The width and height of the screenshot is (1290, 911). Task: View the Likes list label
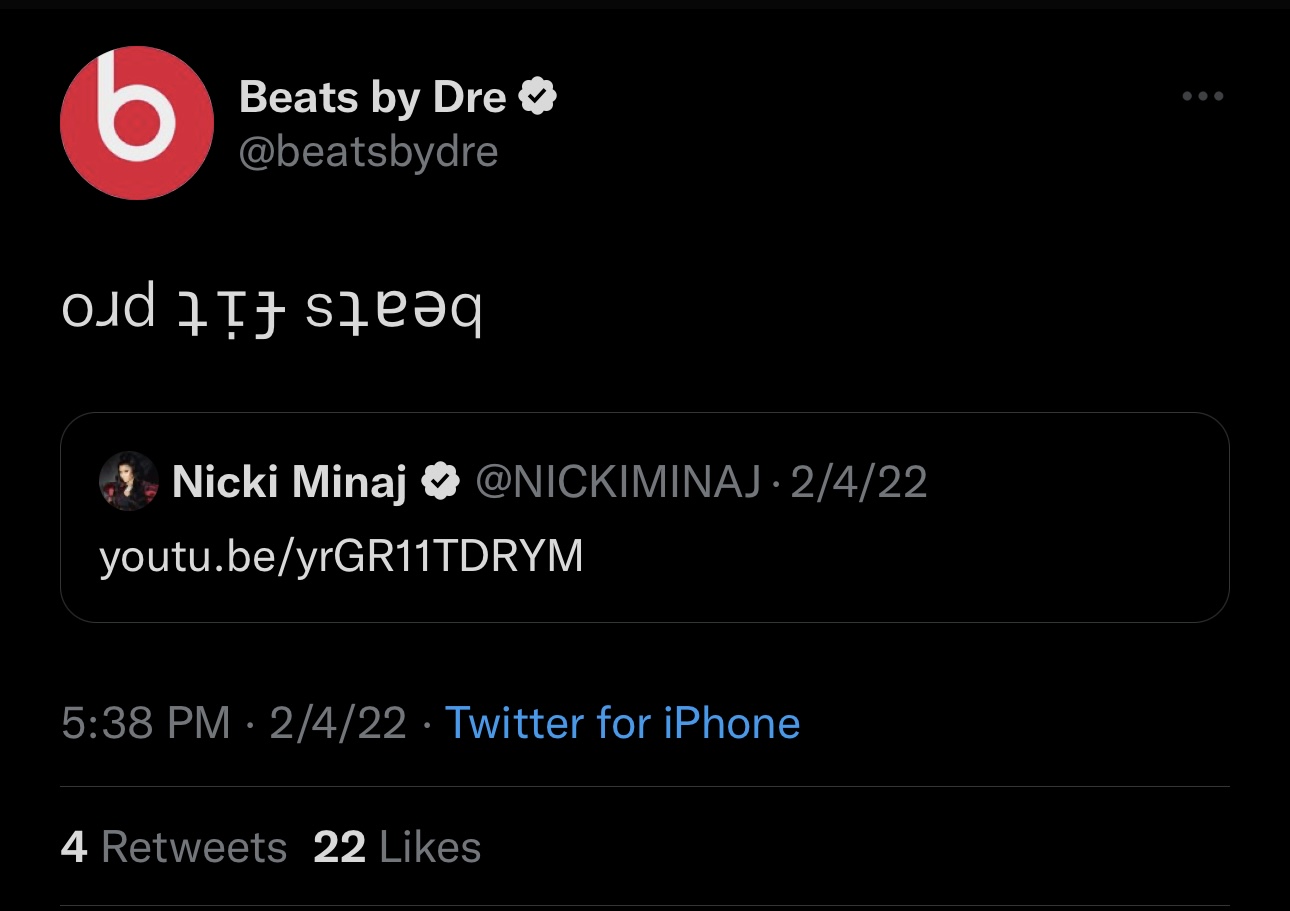tap(430, 848)
